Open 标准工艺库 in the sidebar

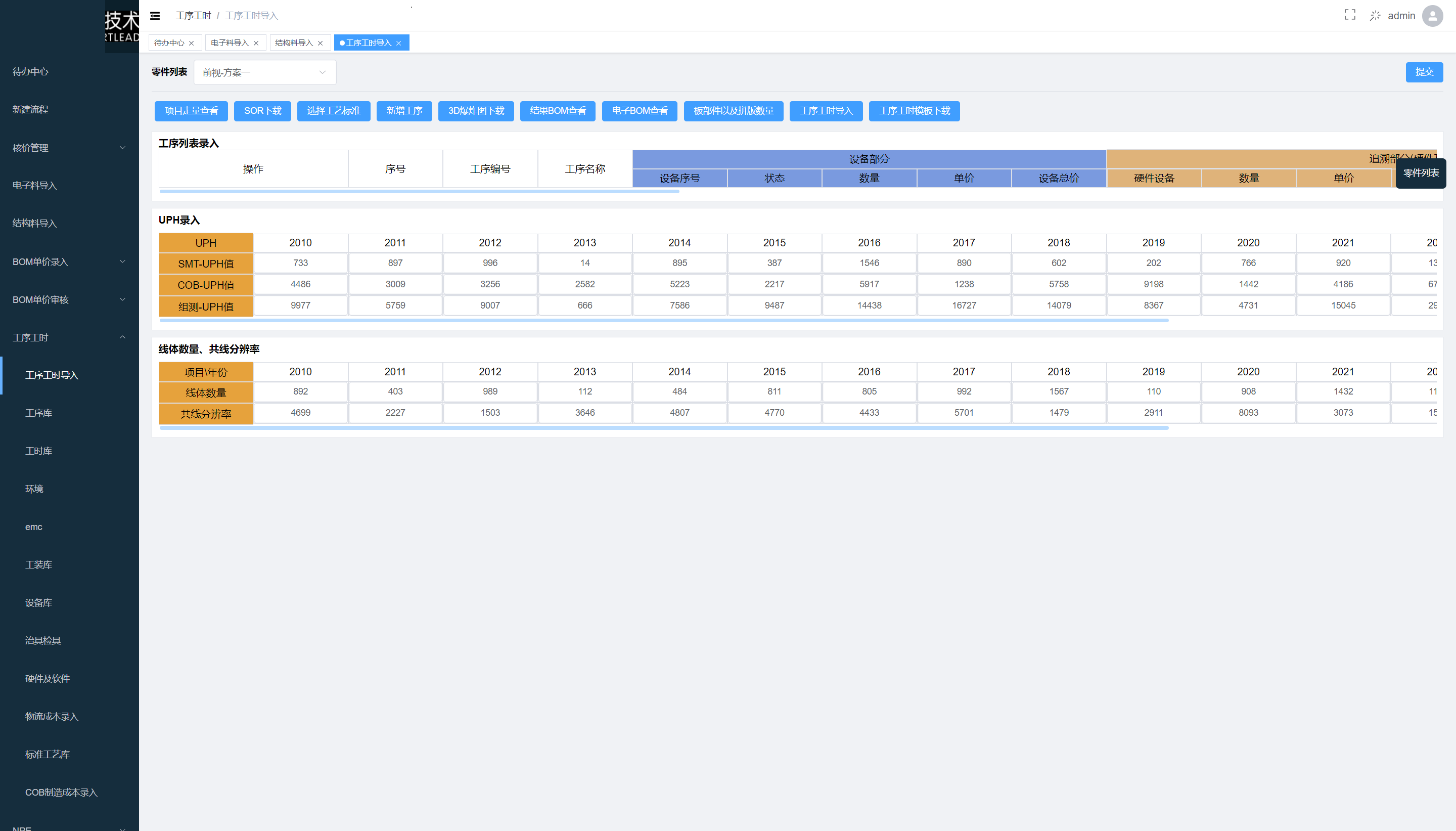click(x=69, y=755)
